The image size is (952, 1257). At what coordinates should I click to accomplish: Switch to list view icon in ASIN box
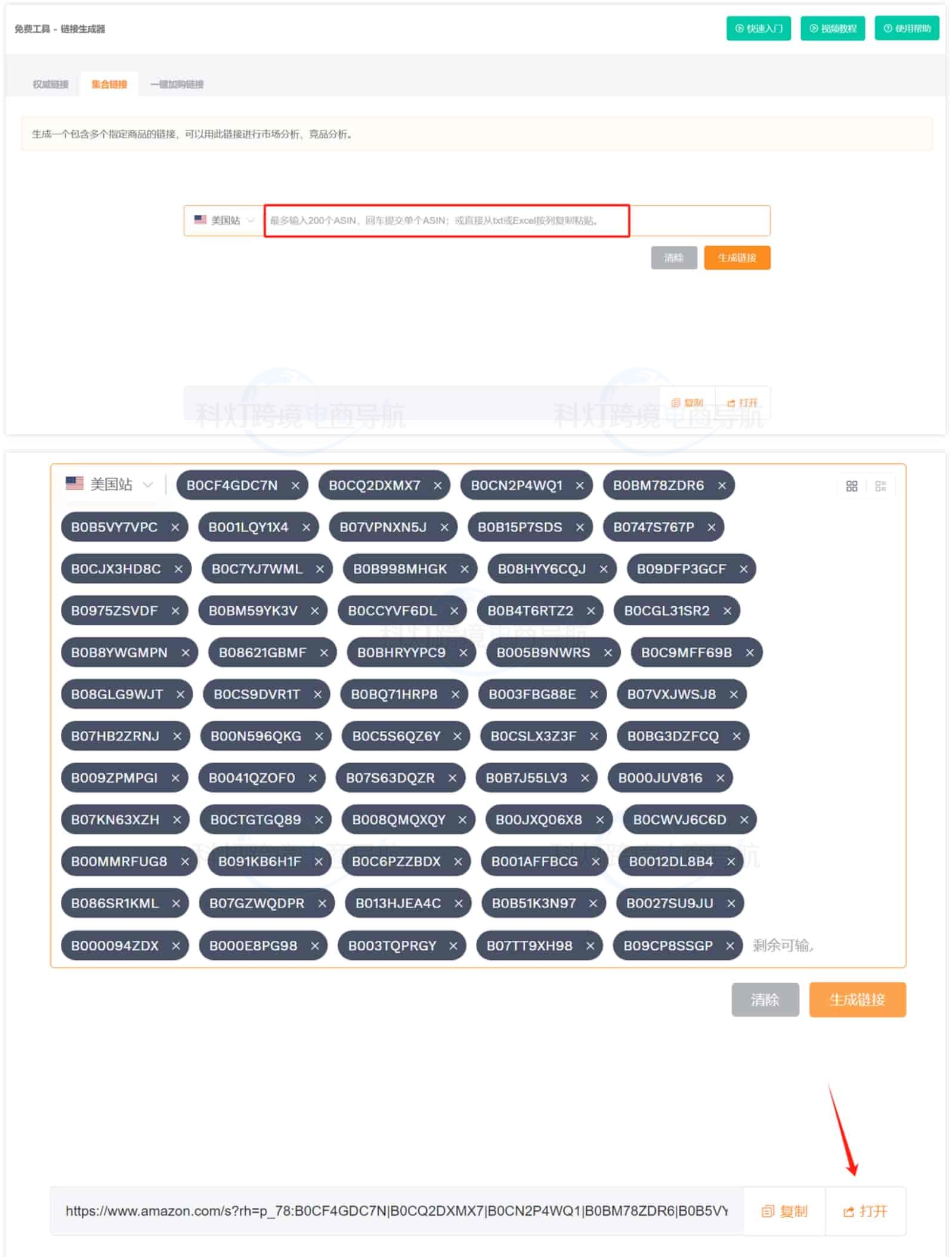pyautogui.click(x=880, y=486)
